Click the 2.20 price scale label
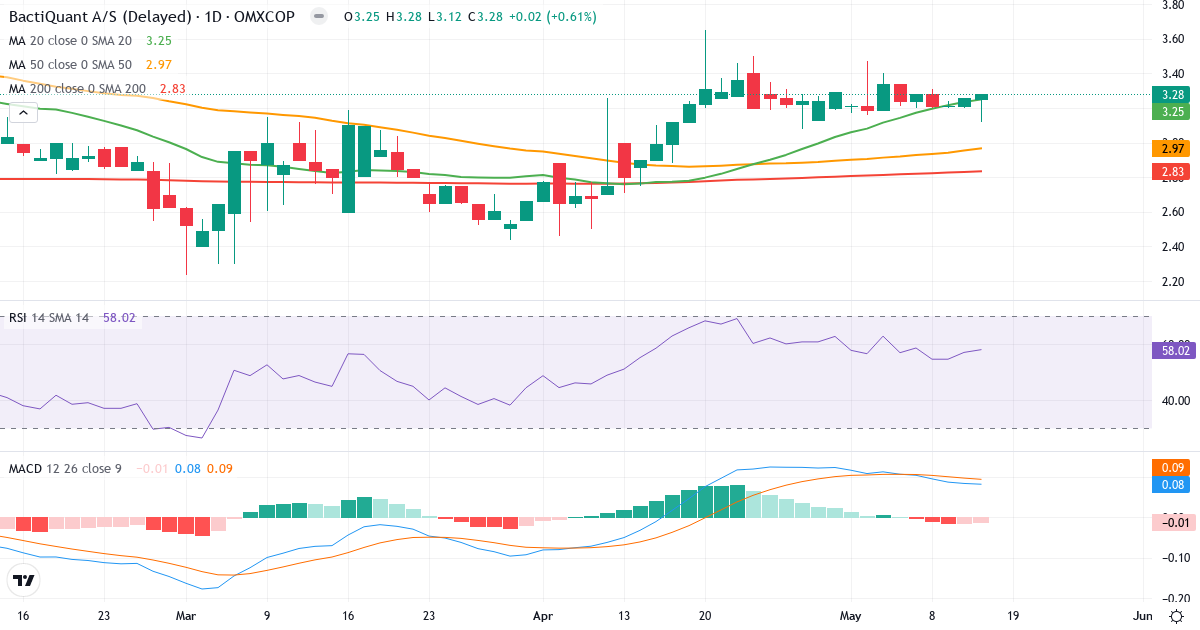The width and height of the screenshot is (1200, 630). click(1172, 282)
